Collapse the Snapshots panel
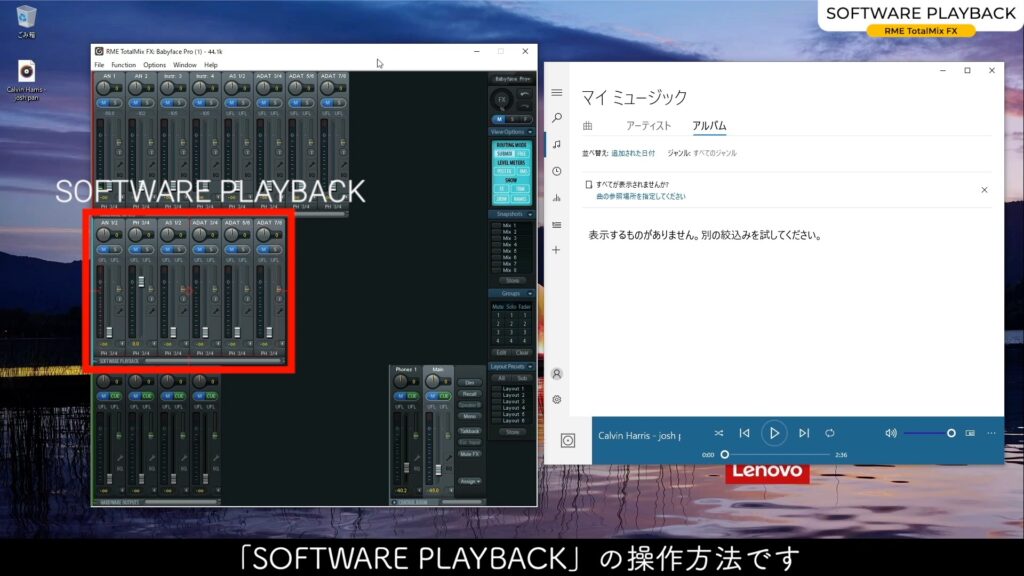Screen dimensions: 1024x576 coord(530,214)
